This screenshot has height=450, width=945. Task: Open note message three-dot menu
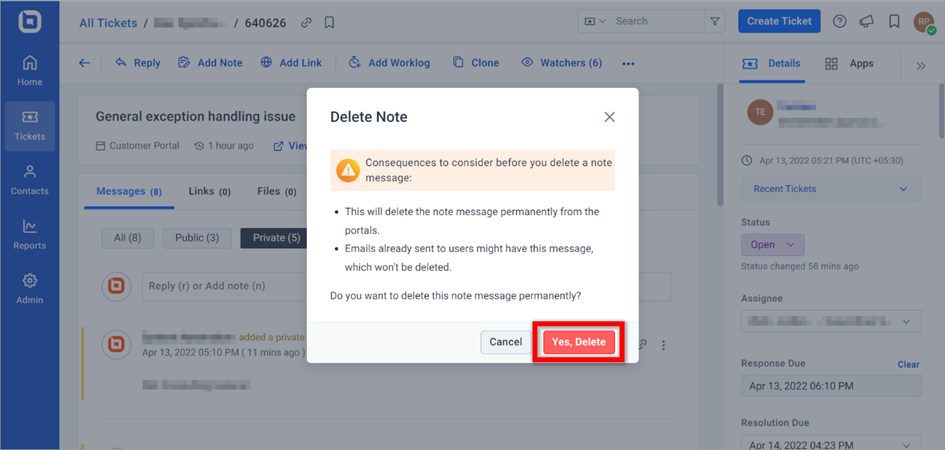(664, 345)
